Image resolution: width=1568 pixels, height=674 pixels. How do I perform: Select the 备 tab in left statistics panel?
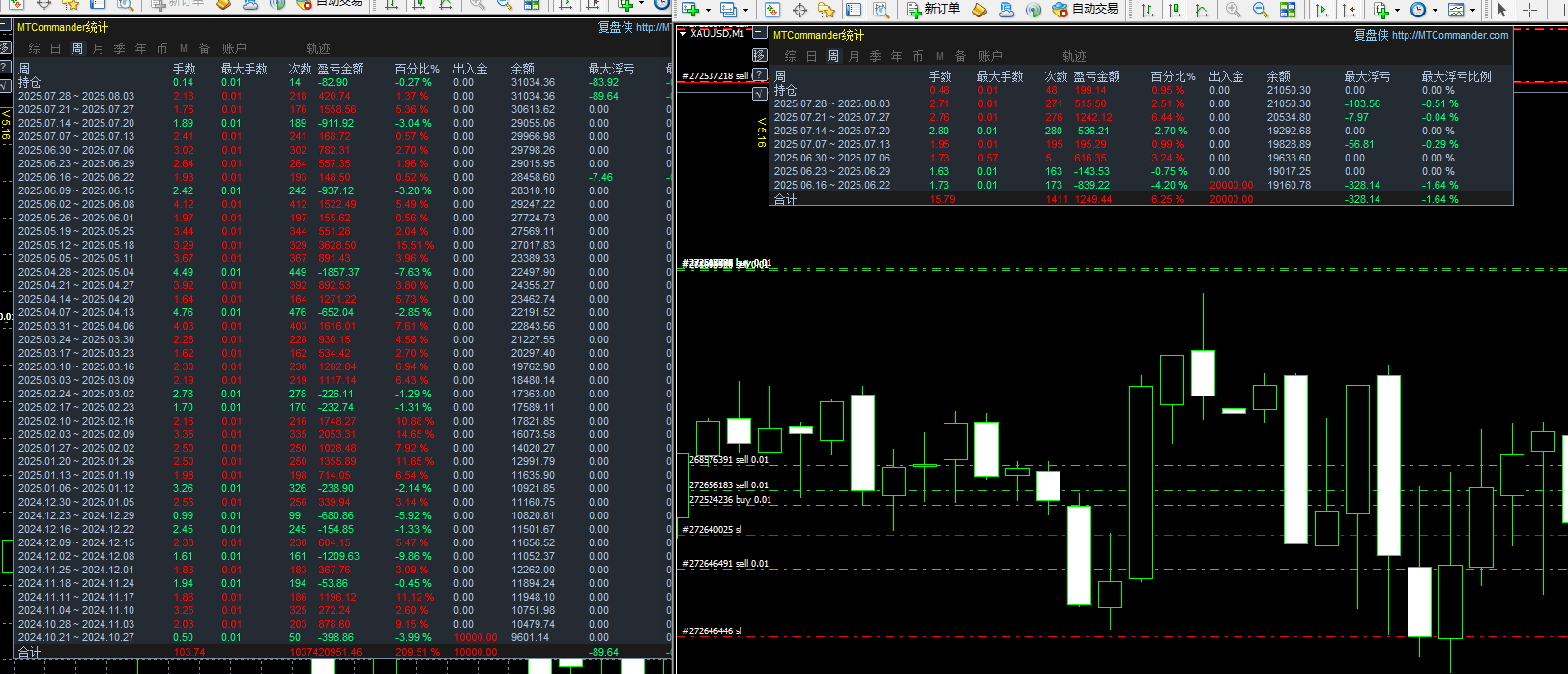[204, 48]
